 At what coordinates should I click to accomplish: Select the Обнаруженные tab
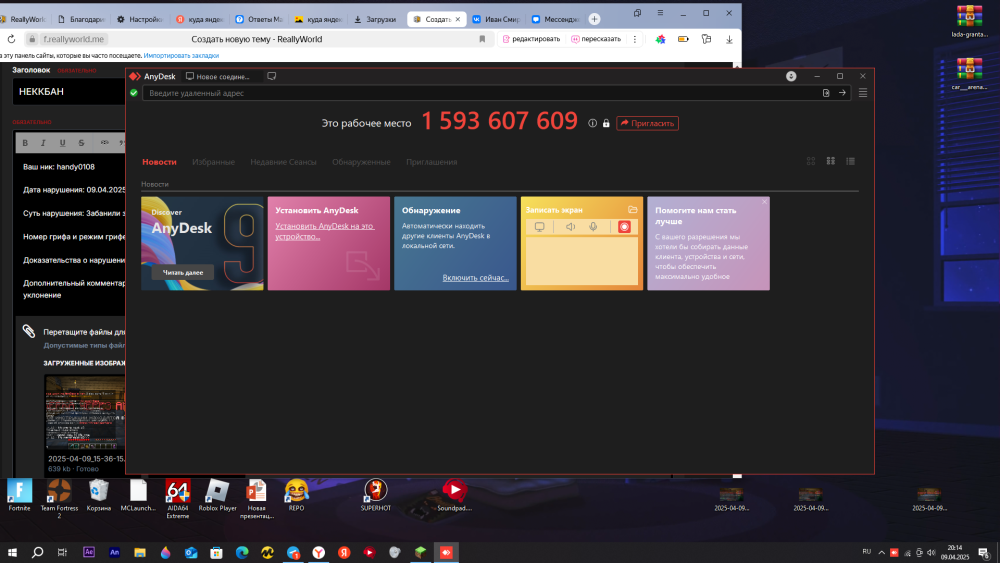coord(361,162)
